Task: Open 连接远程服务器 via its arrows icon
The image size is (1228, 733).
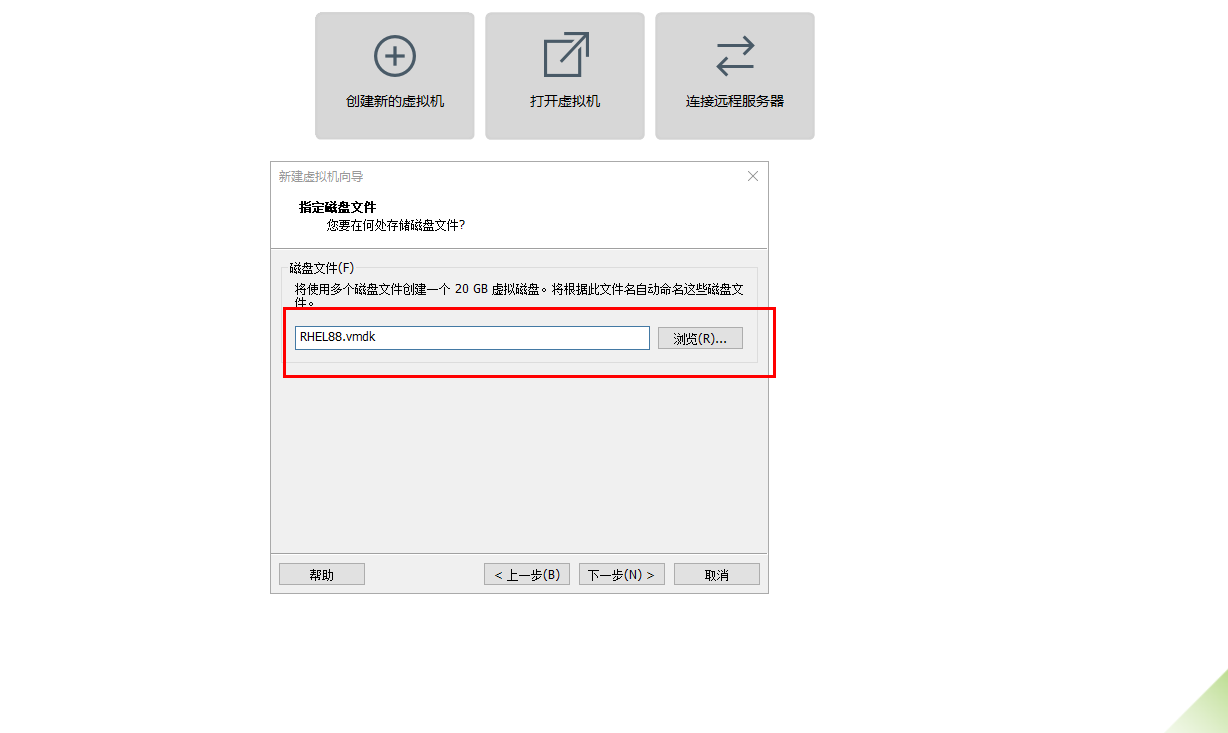Action: (x=734, y=75)
